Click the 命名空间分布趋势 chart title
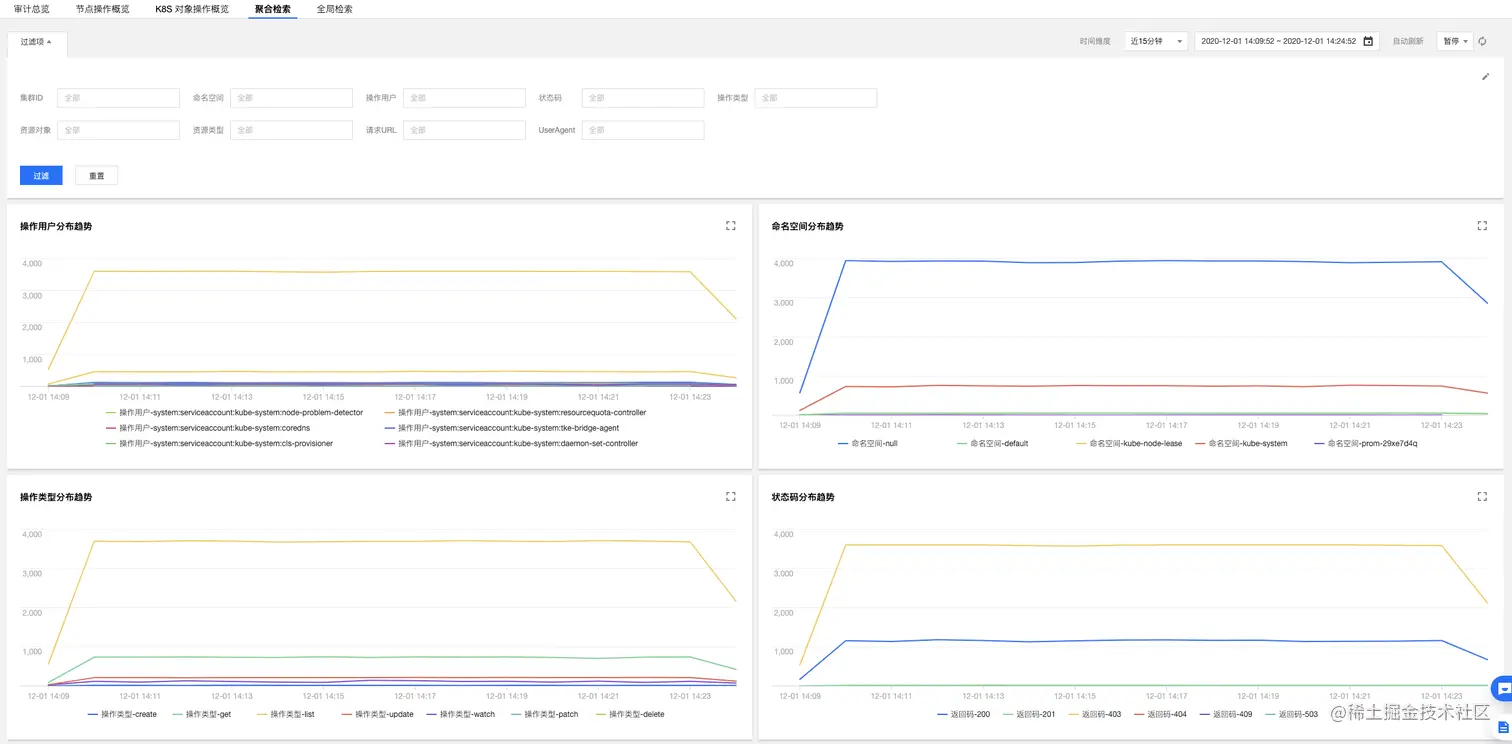This screenshot has width=1512, height=744. [x=808, y=226]
